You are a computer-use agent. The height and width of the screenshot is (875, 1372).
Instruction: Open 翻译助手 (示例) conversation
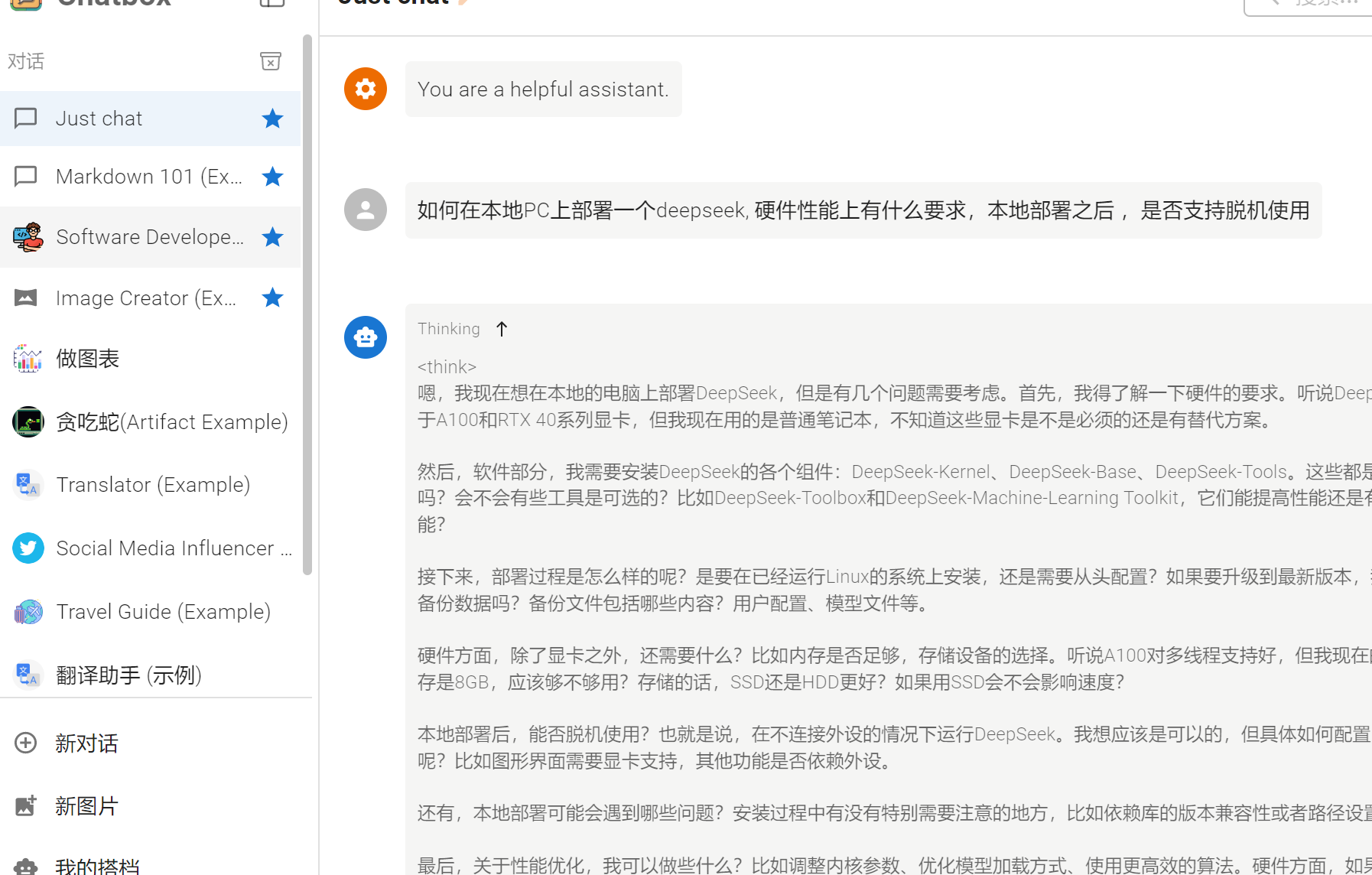pos(150,675)
